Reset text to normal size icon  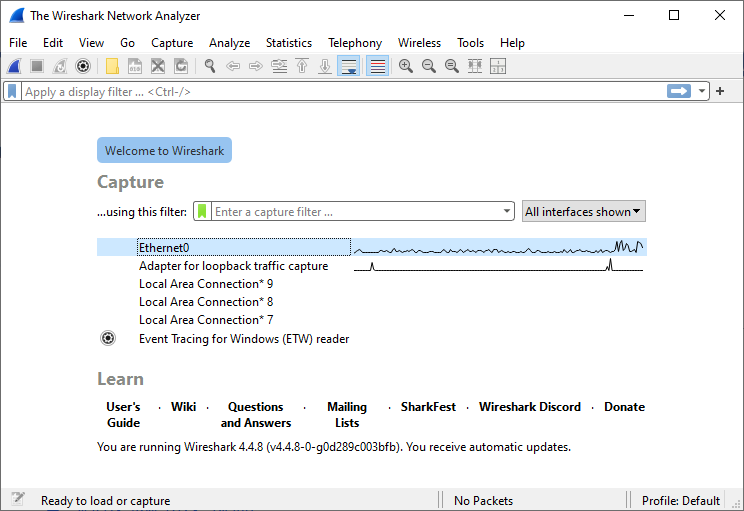coord(452,66)
